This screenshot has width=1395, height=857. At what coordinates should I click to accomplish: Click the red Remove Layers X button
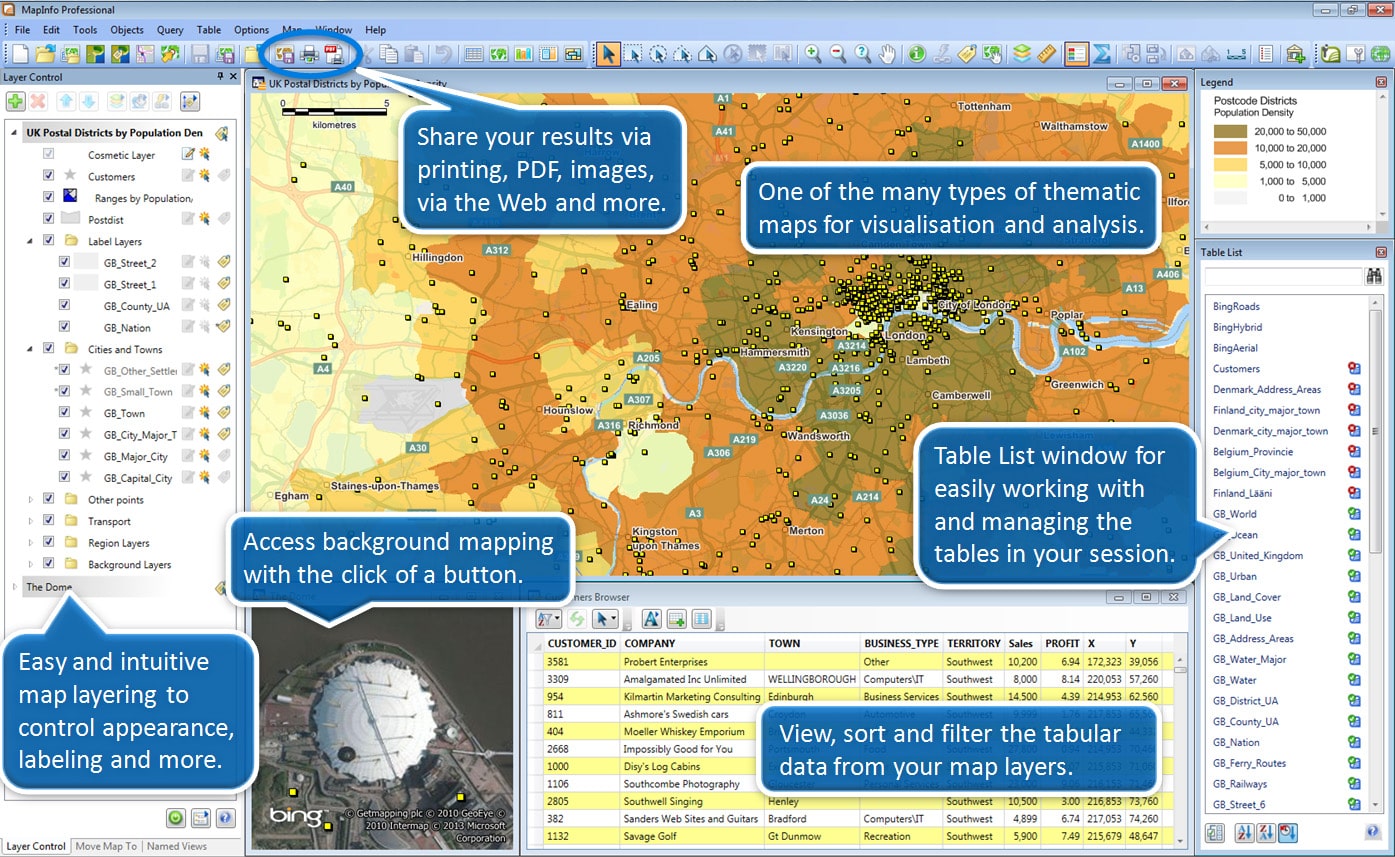tap(38, 101)
